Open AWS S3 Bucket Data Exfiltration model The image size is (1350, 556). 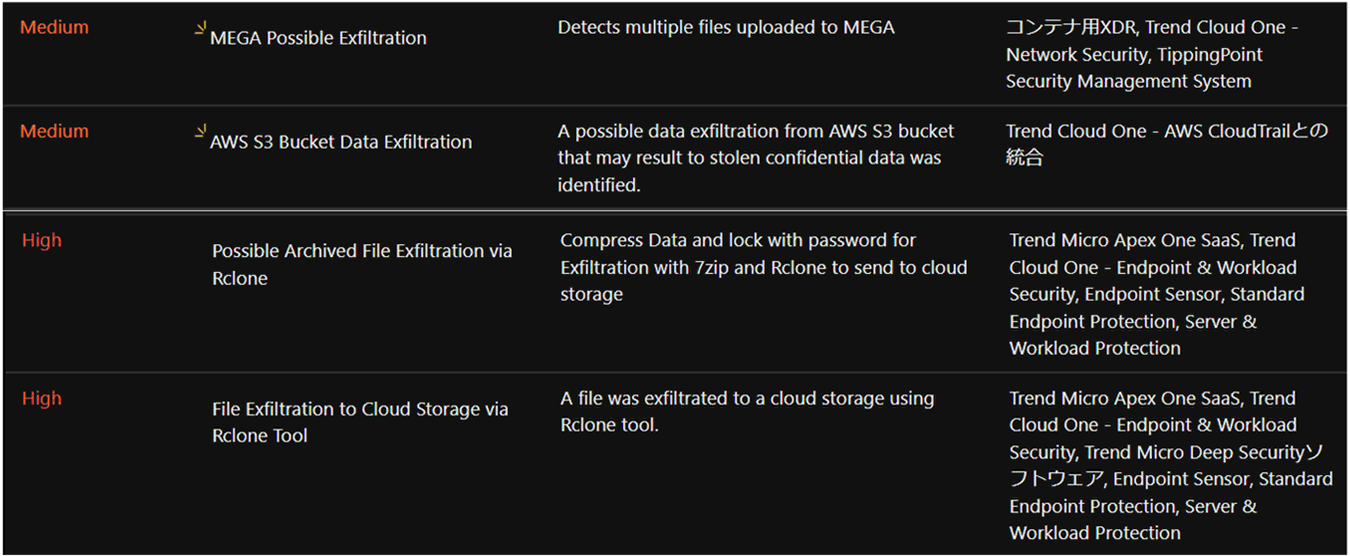click(340, 142)
